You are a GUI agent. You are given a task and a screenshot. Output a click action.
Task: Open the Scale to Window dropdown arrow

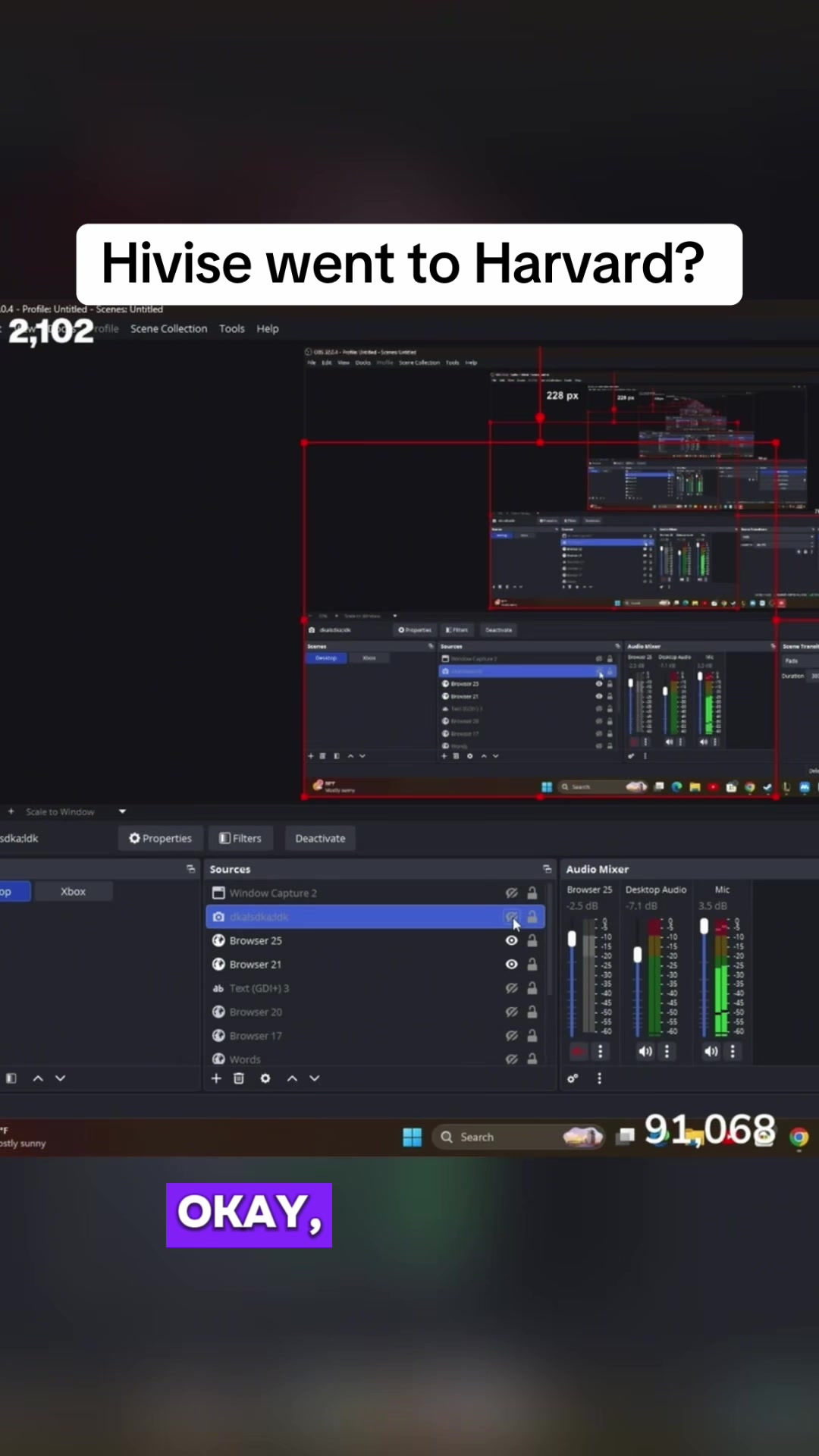click(122, 811)
